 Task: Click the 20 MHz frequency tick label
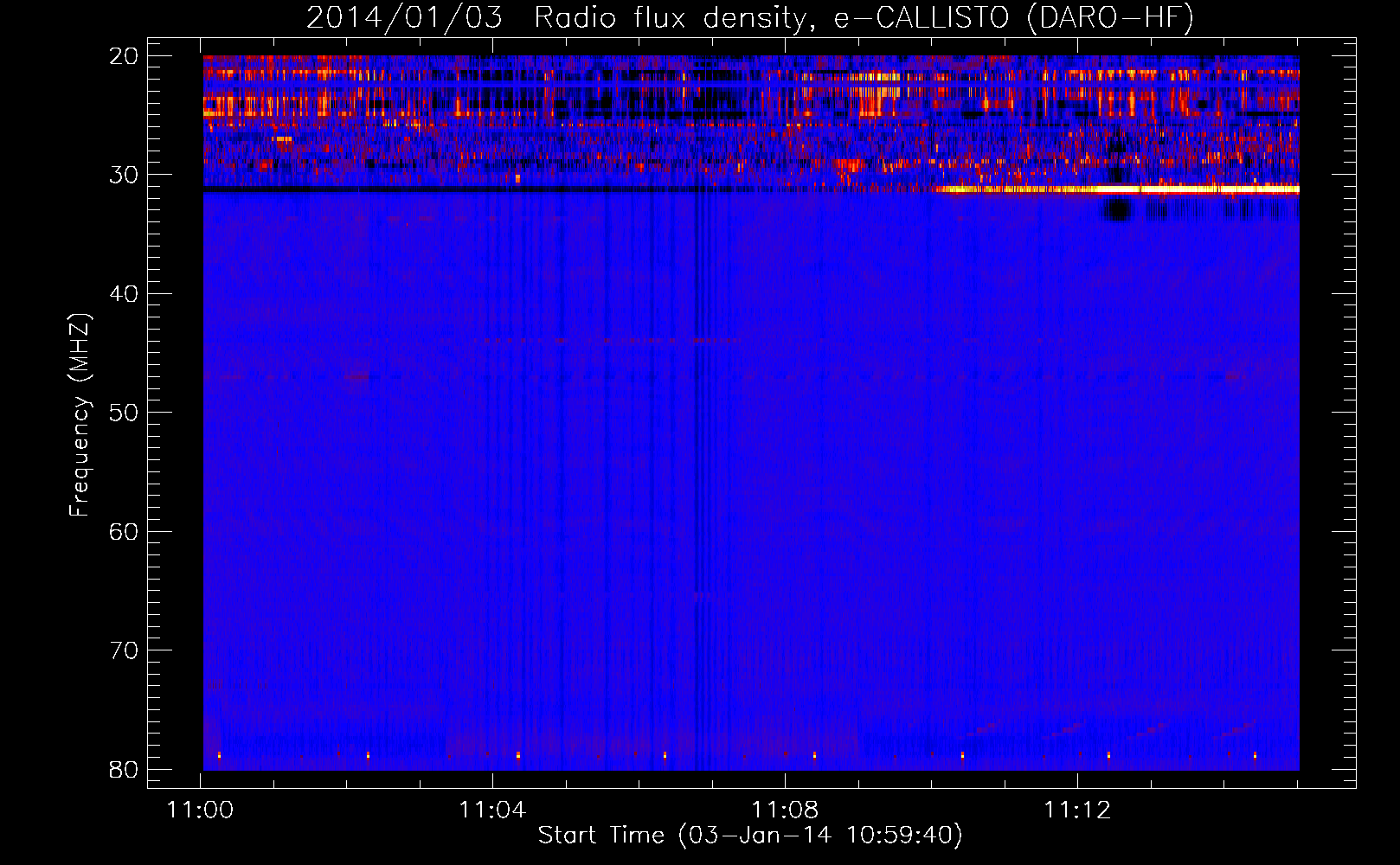point(124,56)
